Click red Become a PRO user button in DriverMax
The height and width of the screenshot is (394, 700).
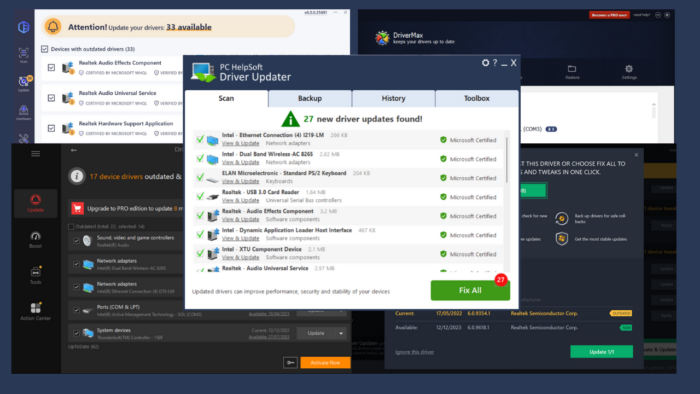609,15
